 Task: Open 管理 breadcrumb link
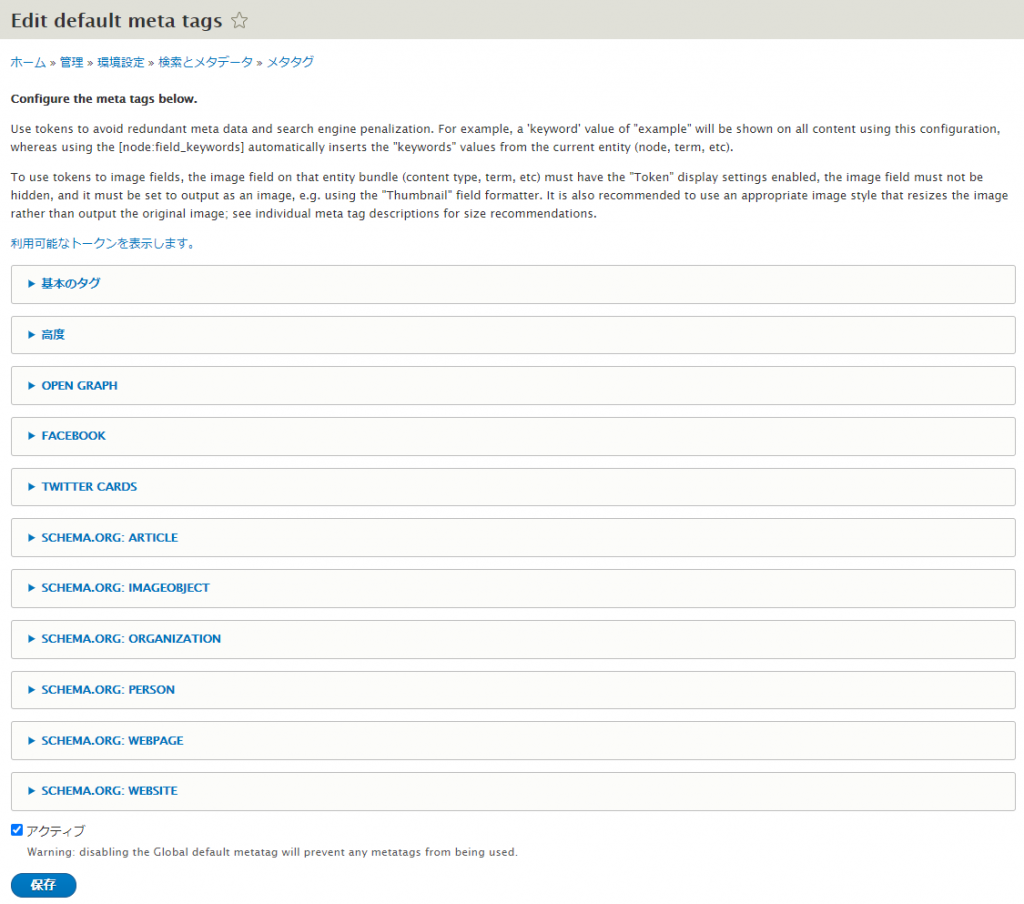(x=71, y=62)
